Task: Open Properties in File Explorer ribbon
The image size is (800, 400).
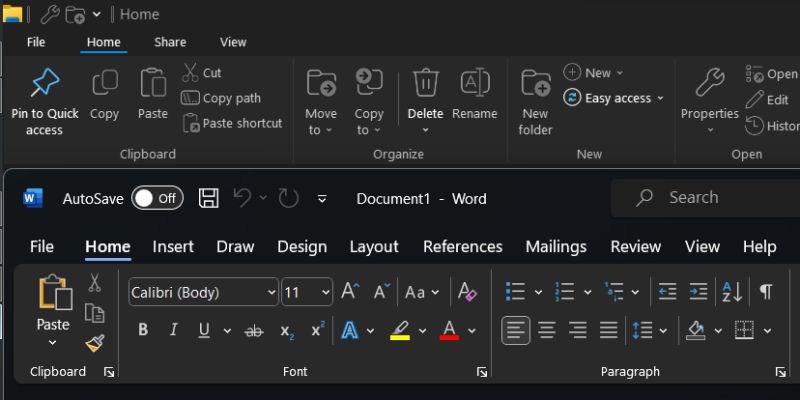Action: tap(710, 101)
